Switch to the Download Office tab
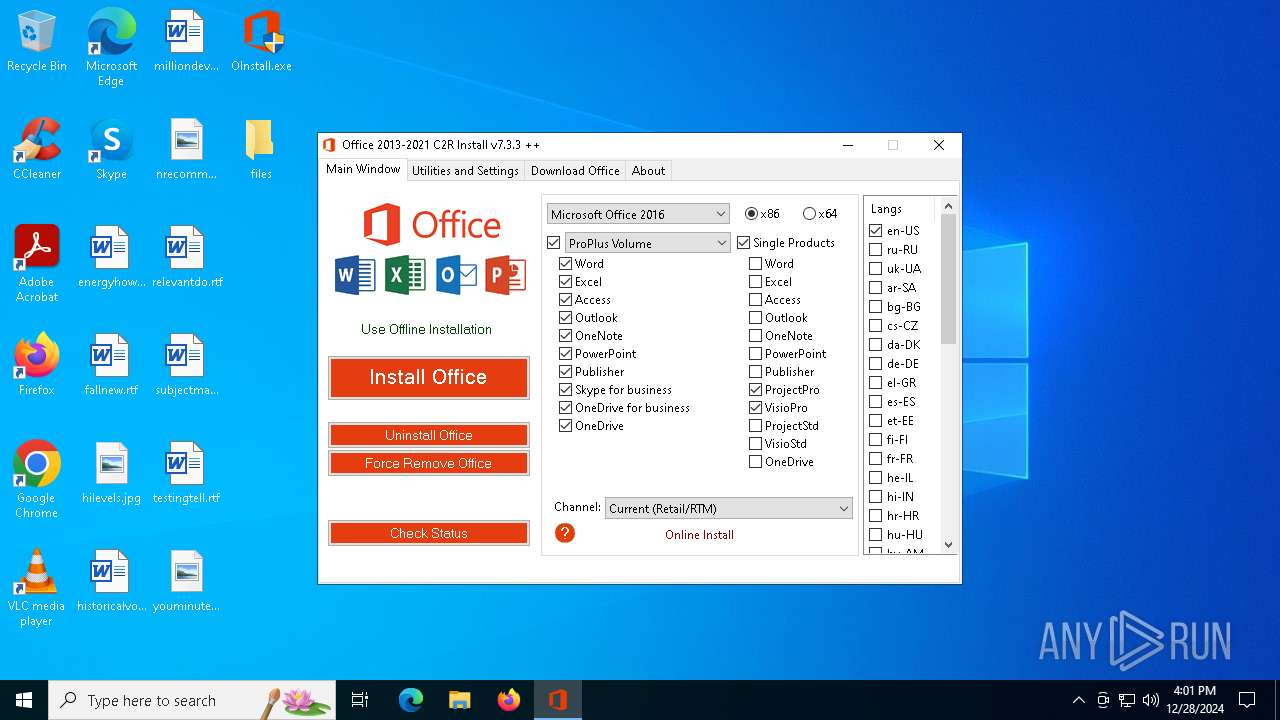1280x720 pixels. [x=575, y=171]
